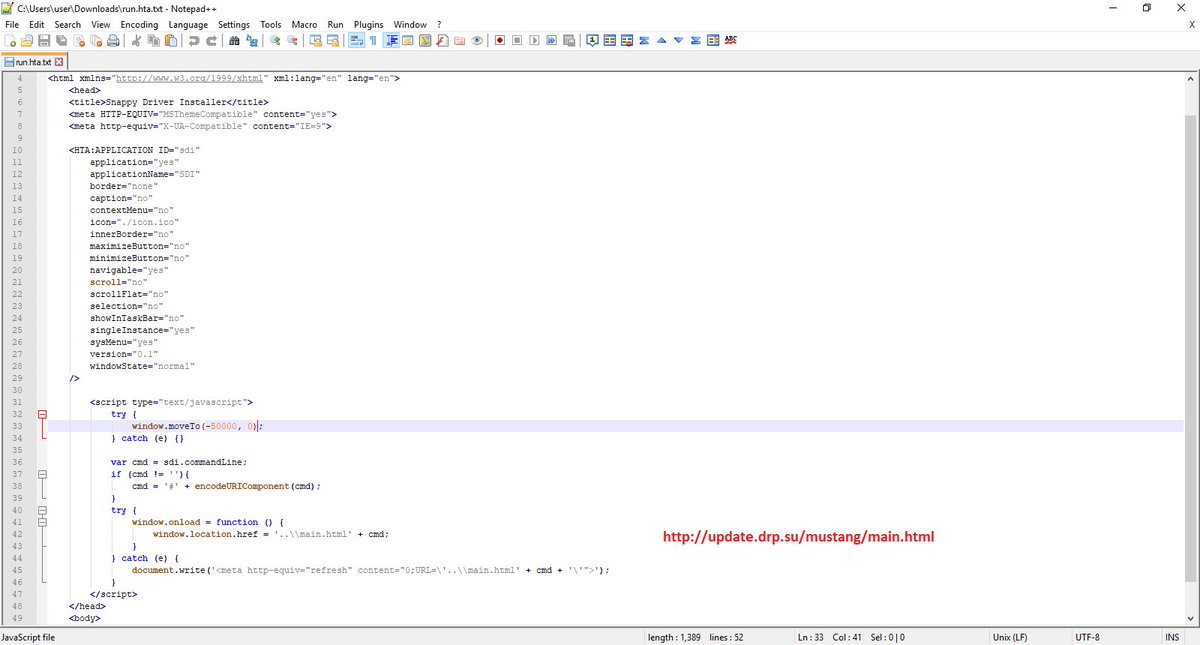Open the Document Map toolbar icon
The width and height of the screenshot is (1200, 645).
[x=424, y=41]
